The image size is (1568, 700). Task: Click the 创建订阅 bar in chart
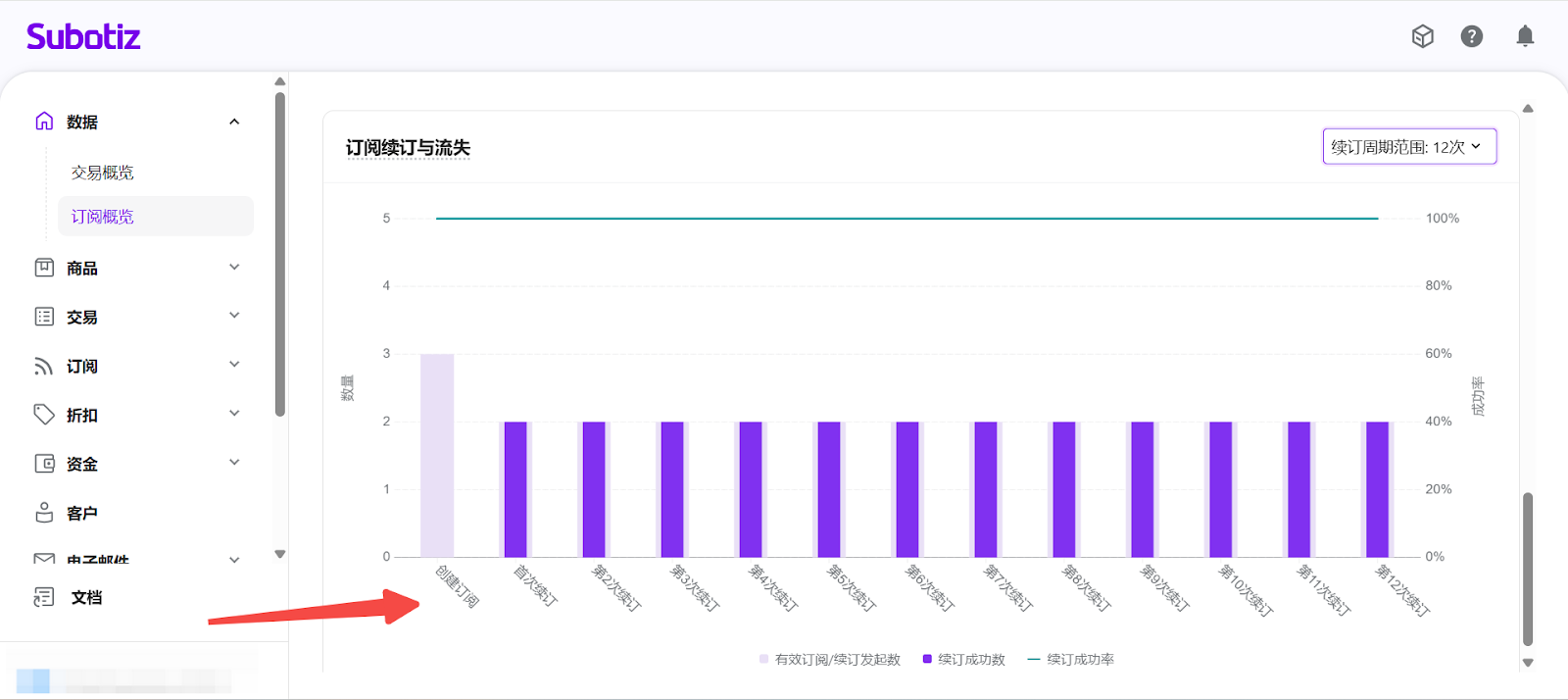[x=437, y=455]
